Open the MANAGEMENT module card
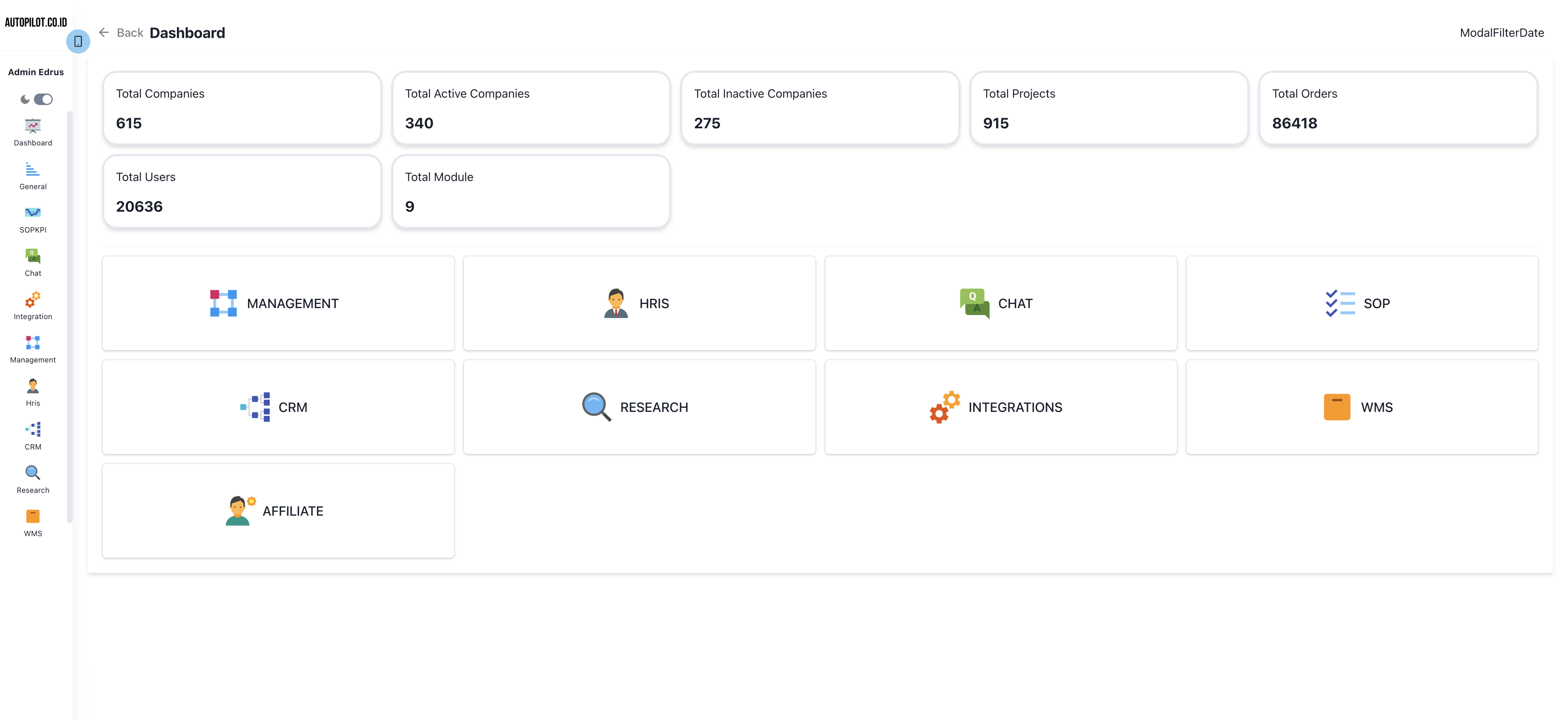Viewport: 1568px width, 720px height. (x=278, y=303)
